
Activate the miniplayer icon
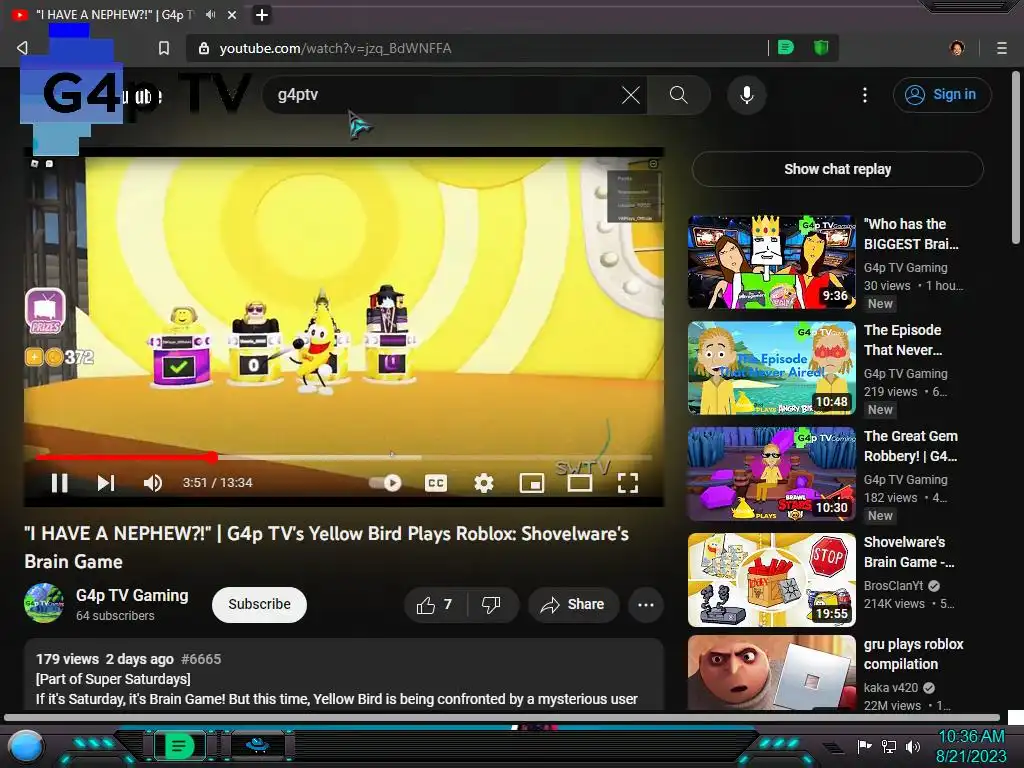[532, 483]
